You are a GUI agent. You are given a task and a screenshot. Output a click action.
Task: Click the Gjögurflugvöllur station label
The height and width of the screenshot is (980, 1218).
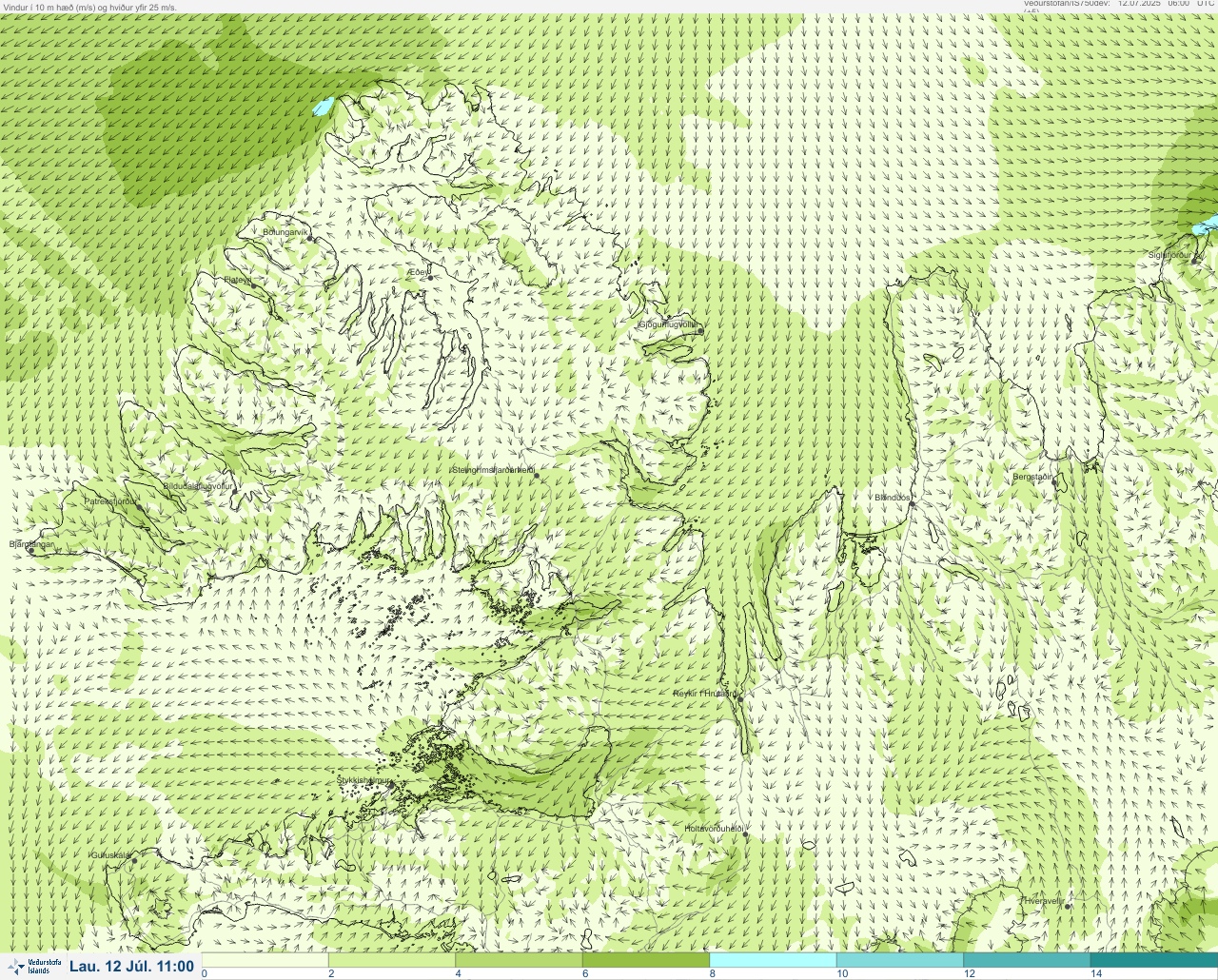pyautogui.click(x=667, y=324)
